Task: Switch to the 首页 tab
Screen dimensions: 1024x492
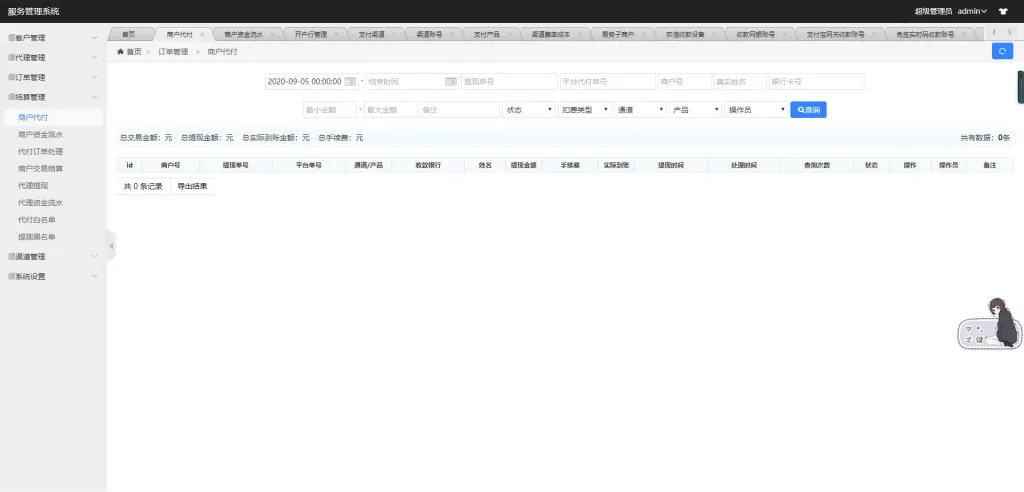Action: click(x=129, y=35)
